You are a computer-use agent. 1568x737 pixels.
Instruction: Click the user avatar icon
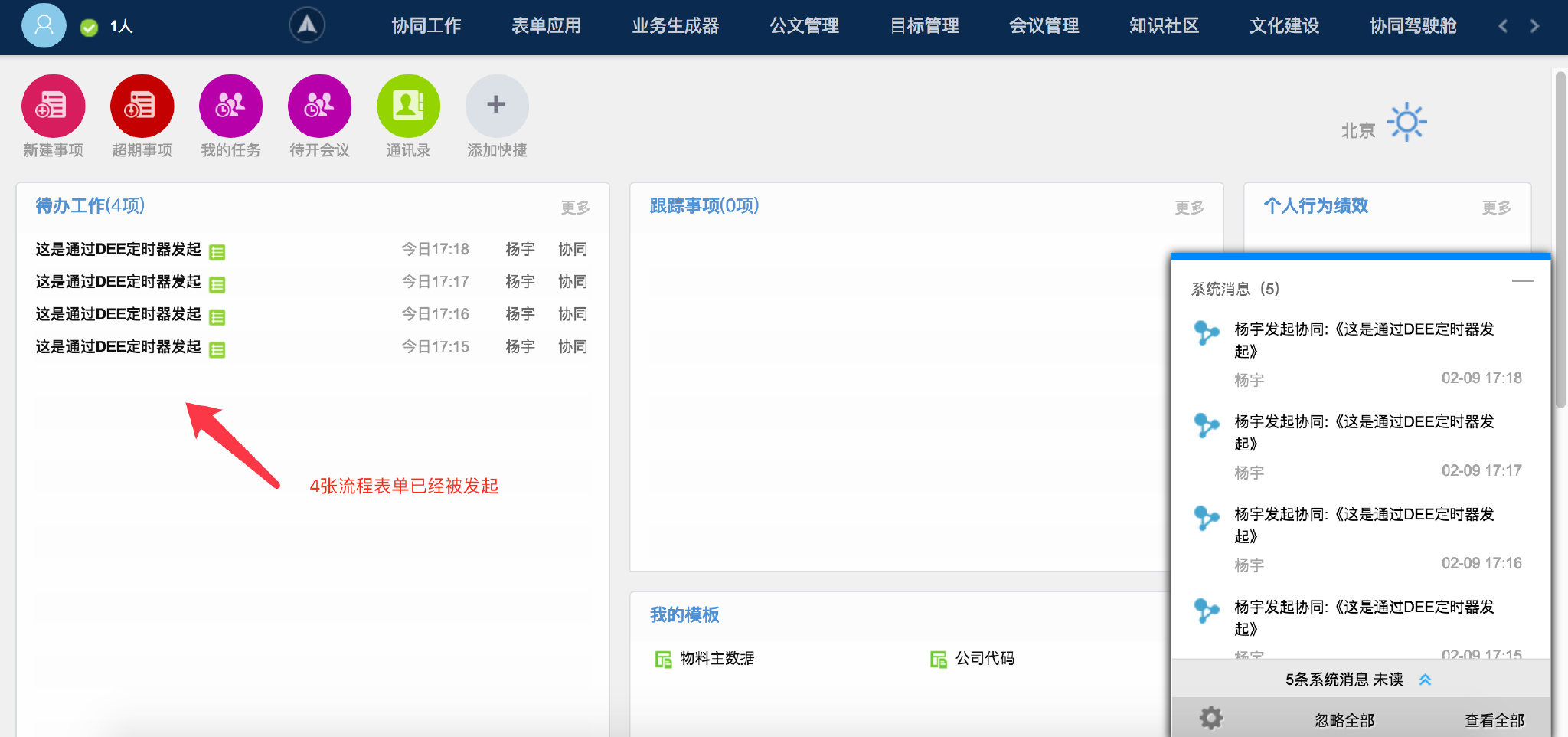pyautogui.click(x=44, y=25)
